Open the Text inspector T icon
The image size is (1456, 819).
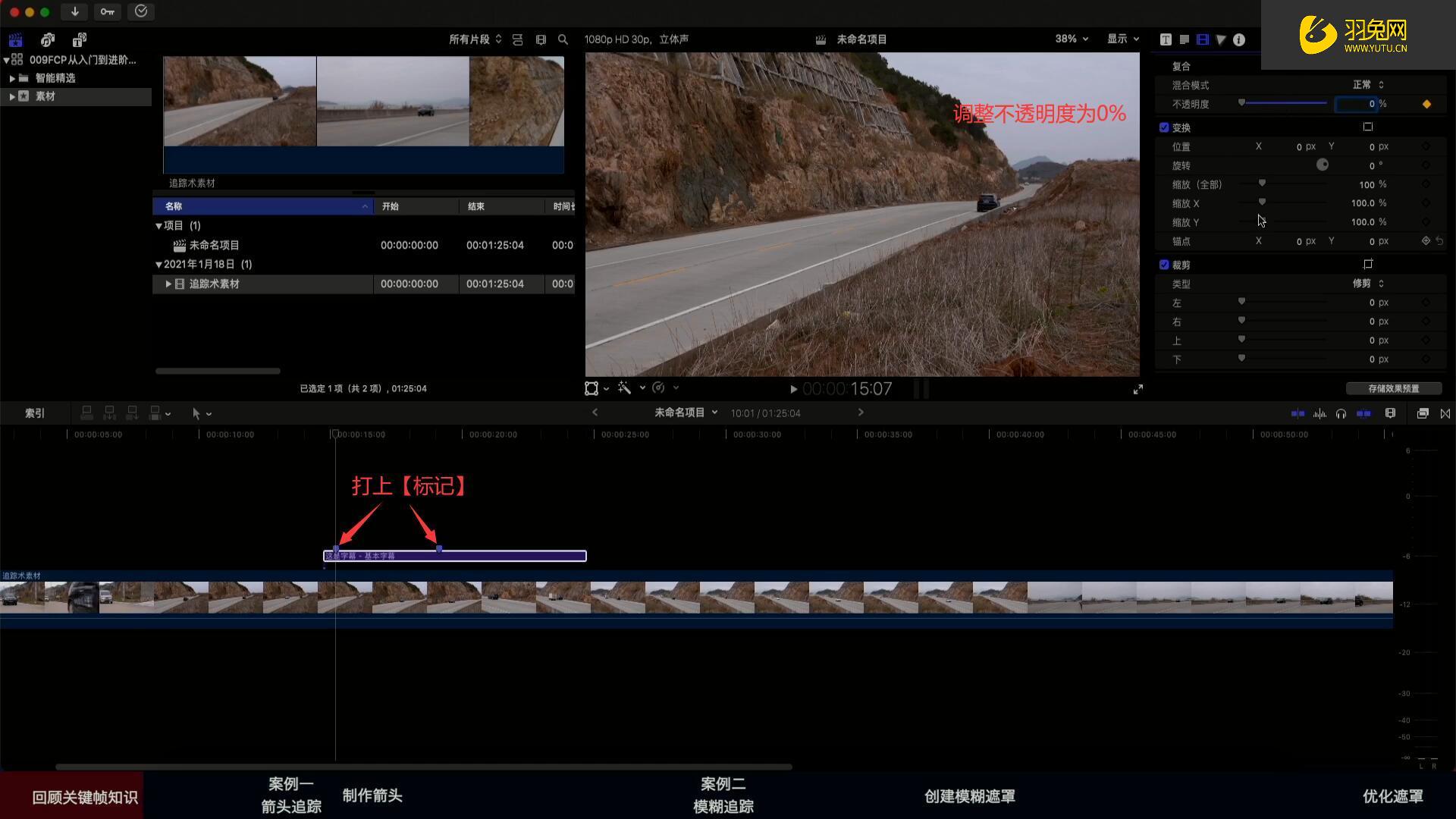[x=1166, y=39]
